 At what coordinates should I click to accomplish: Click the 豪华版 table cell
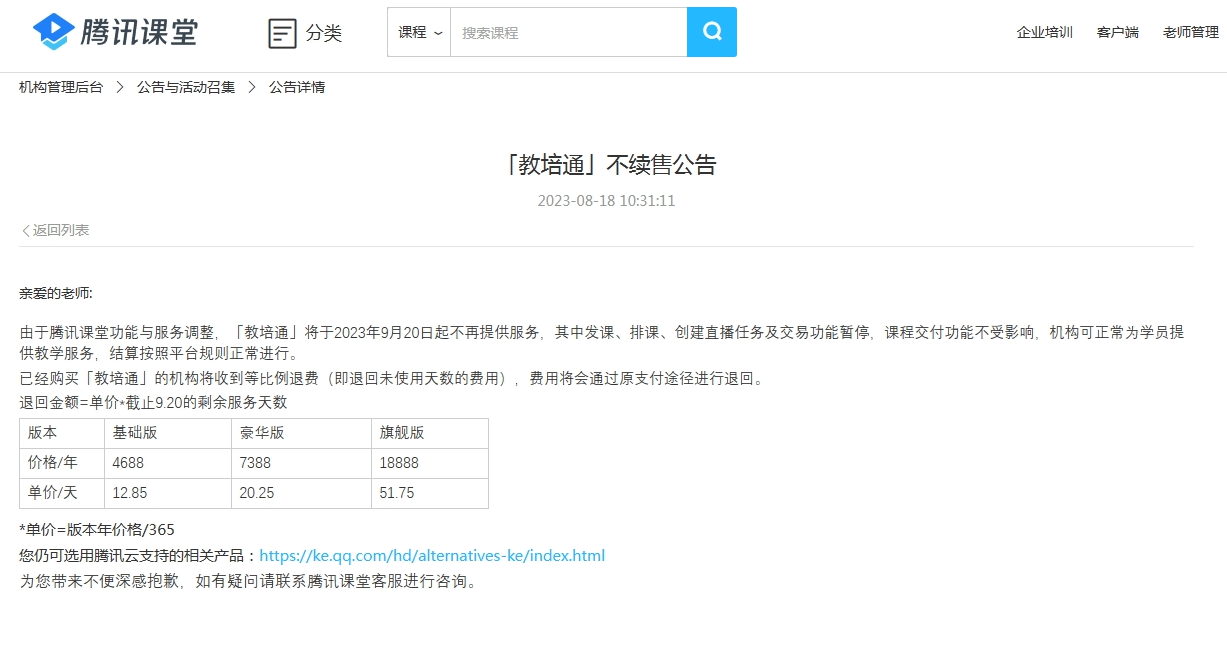(302, 433)
